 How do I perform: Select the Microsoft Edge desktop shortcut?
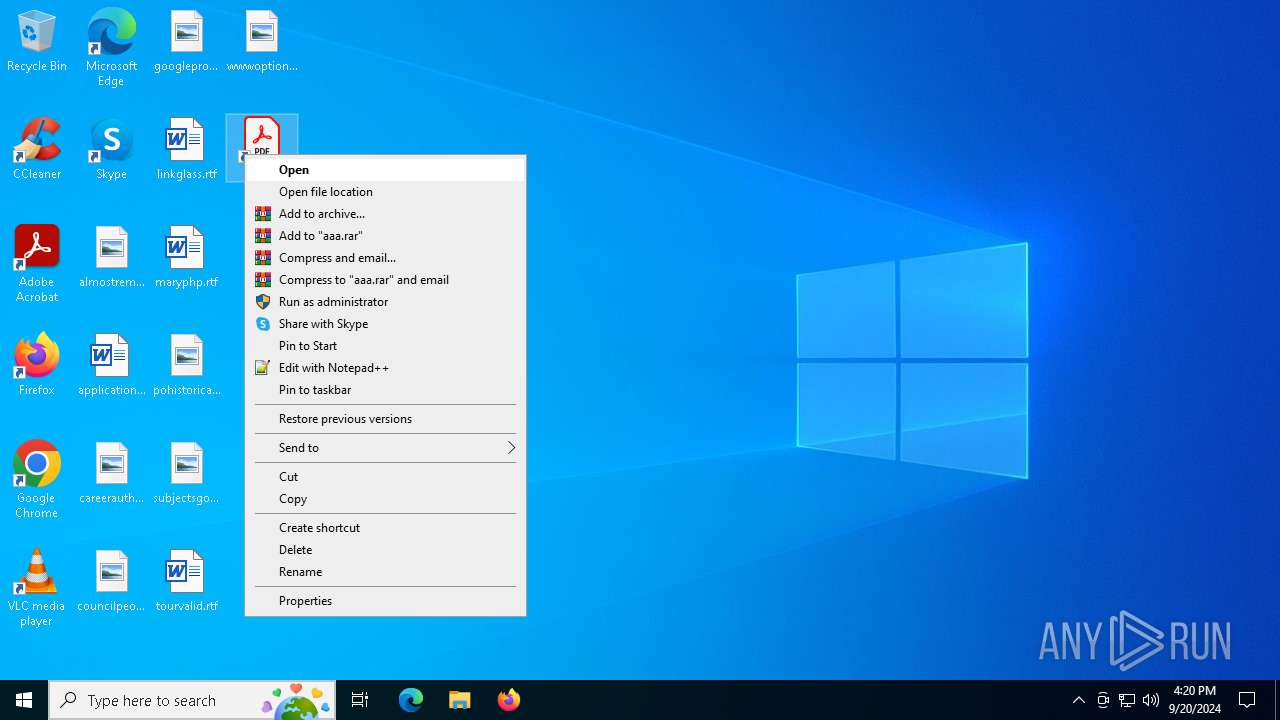pyautogui.click(x=111, y=47)
